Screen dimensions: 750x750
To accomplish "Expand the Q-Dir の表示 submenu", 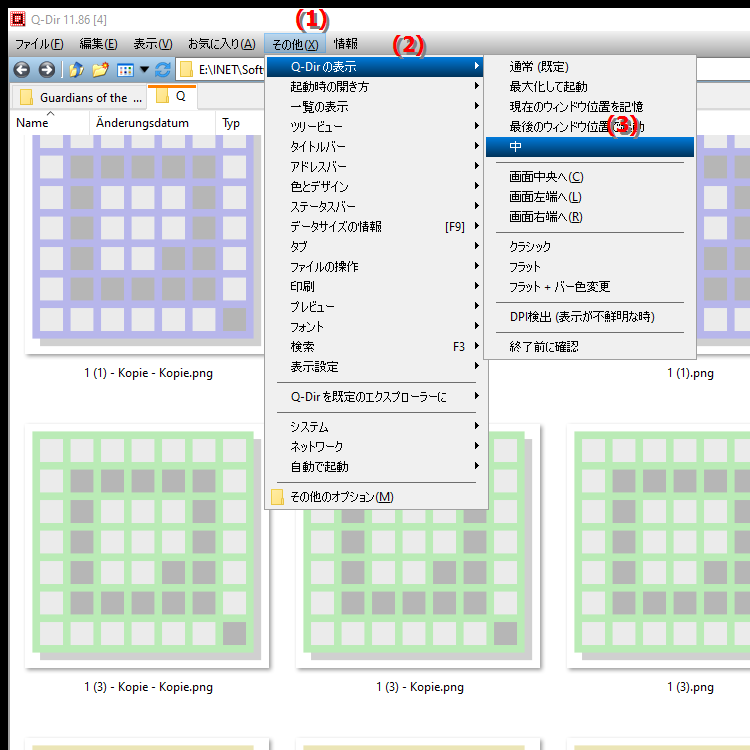I will coord(375,67).
